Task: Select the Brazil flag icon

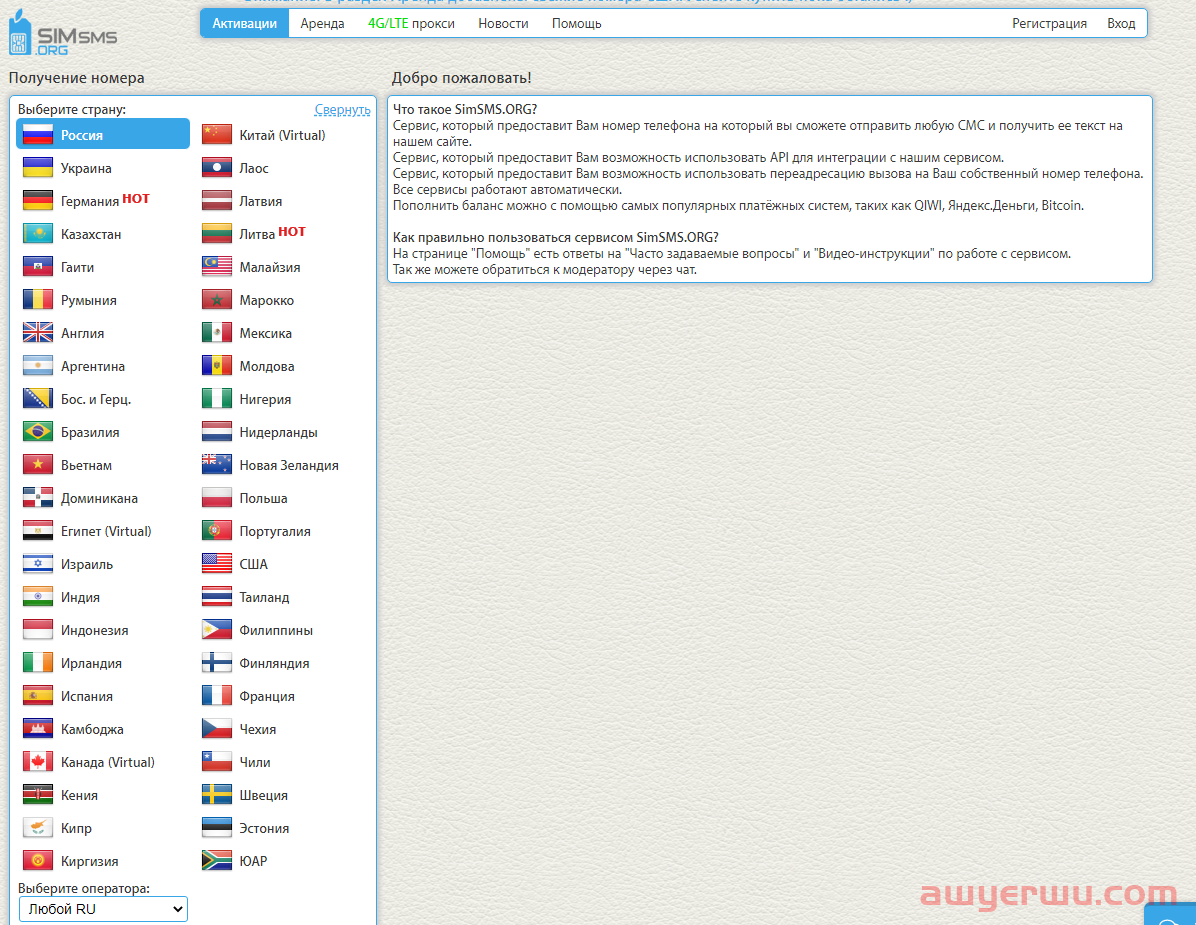Action: tap(37, 432)
